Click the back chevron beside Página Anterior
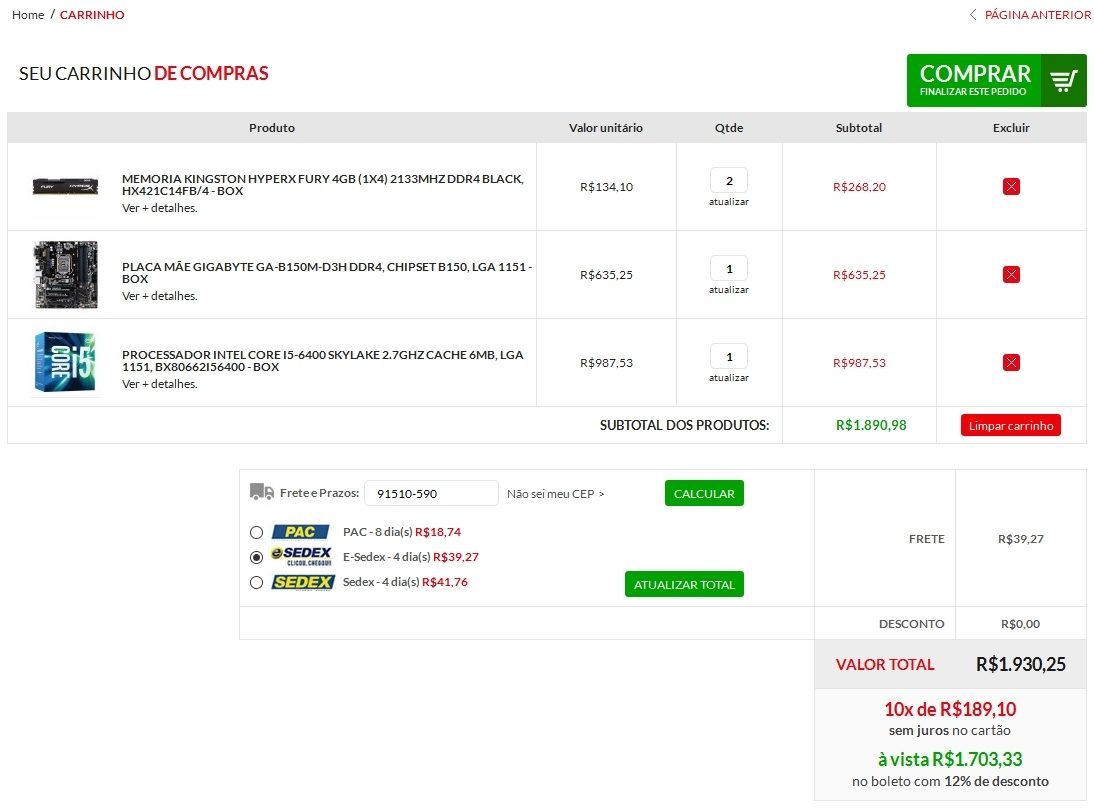 pyautogui.click(x=973, y=15)
